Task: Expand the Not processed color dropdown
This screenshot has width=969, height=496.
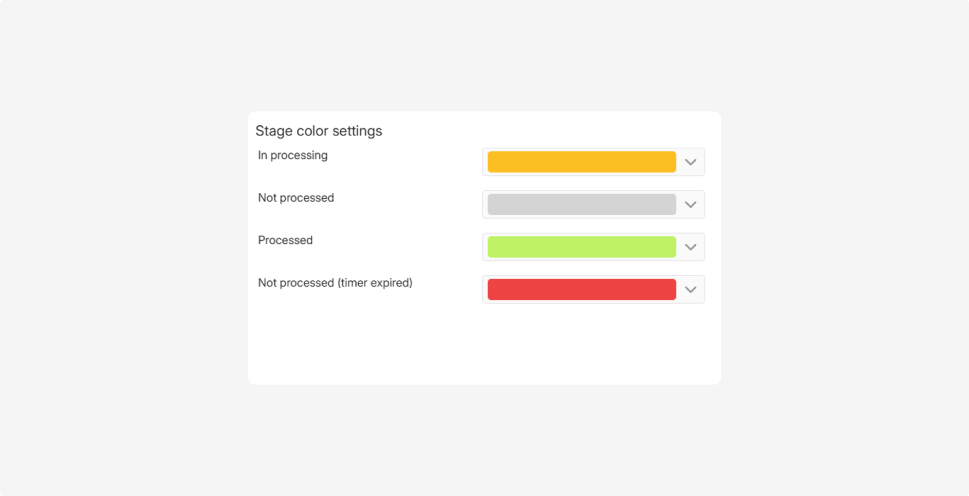Action: tap(593, 205)
